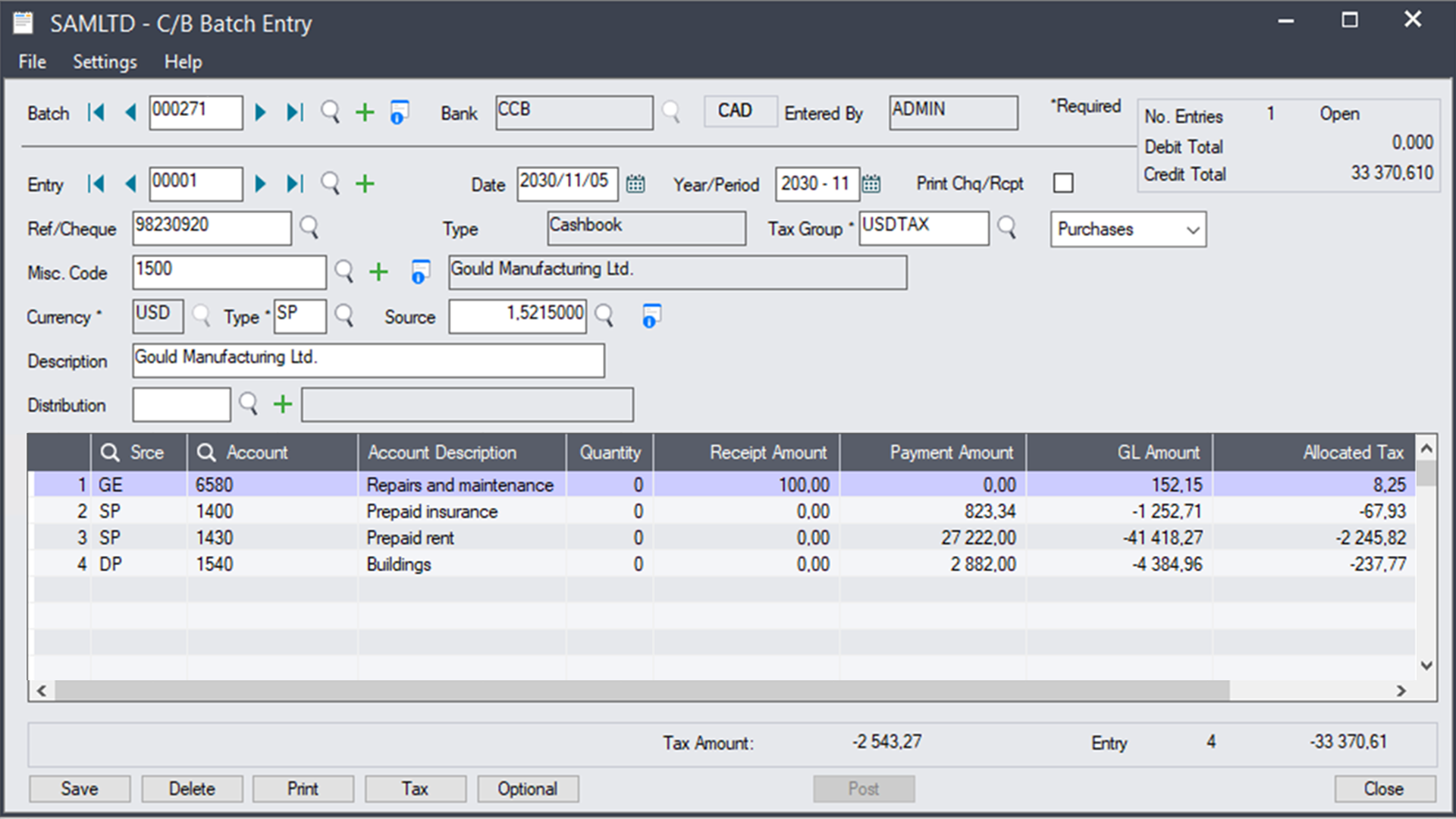Open the Bank finder magnifier
1456x819 pixels.
pyautogui.click(x=673, y=112)
